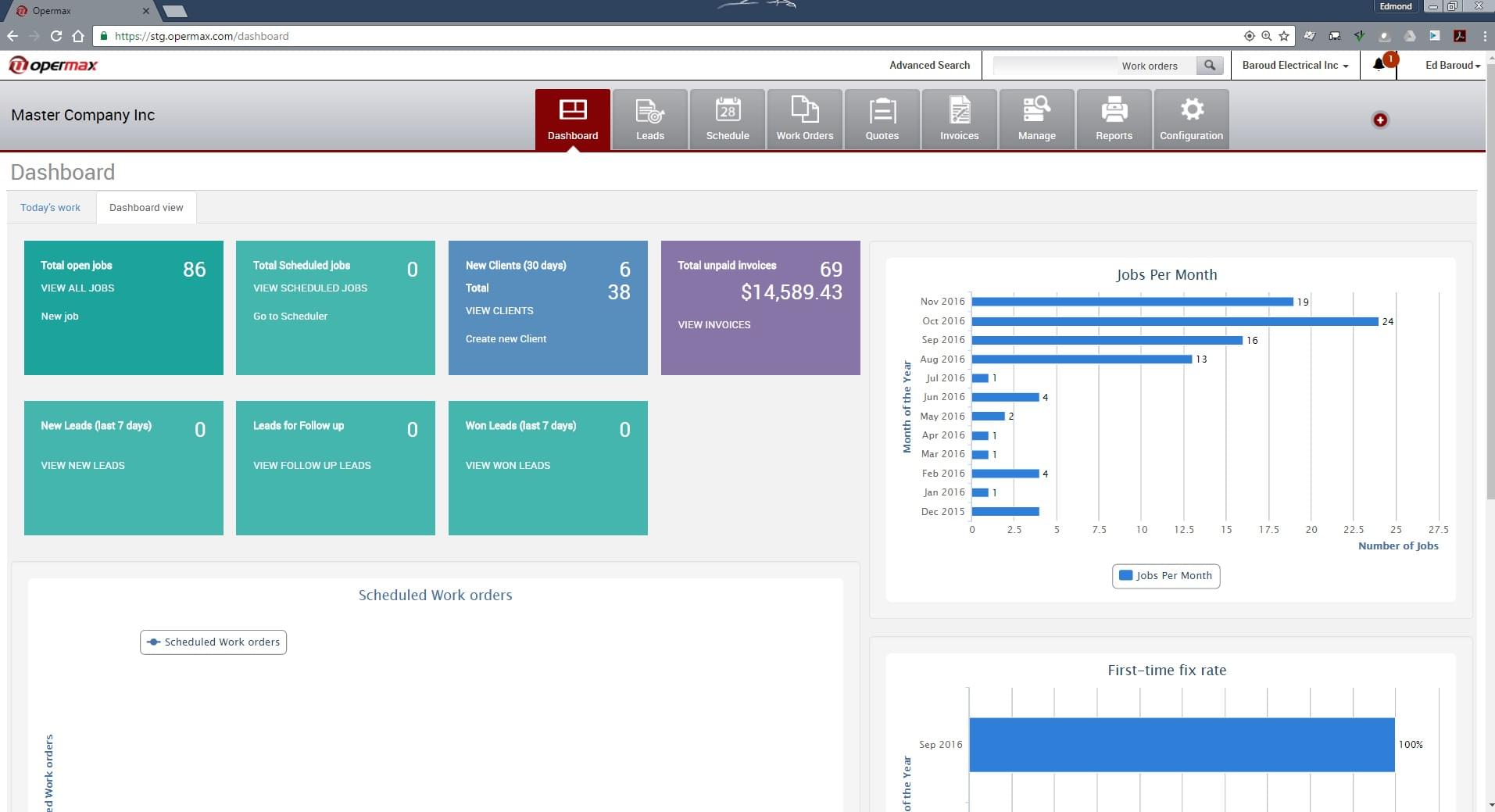1495x812 pixels.
Task: Open the Schedule calendar icon
Action: (727, 119)
